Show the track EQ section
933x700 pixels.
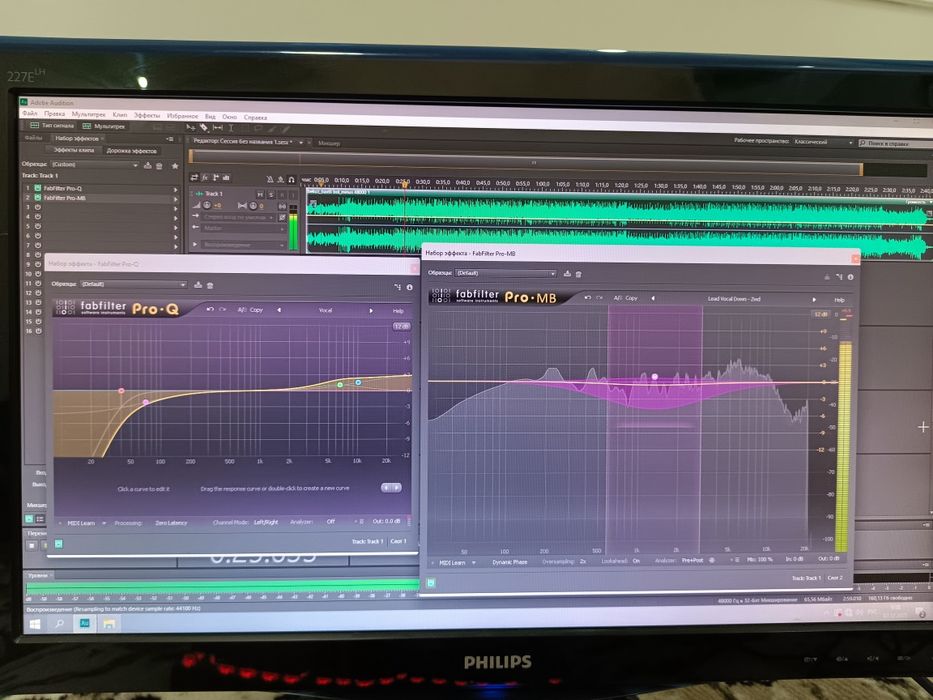(x=226, y=177)
